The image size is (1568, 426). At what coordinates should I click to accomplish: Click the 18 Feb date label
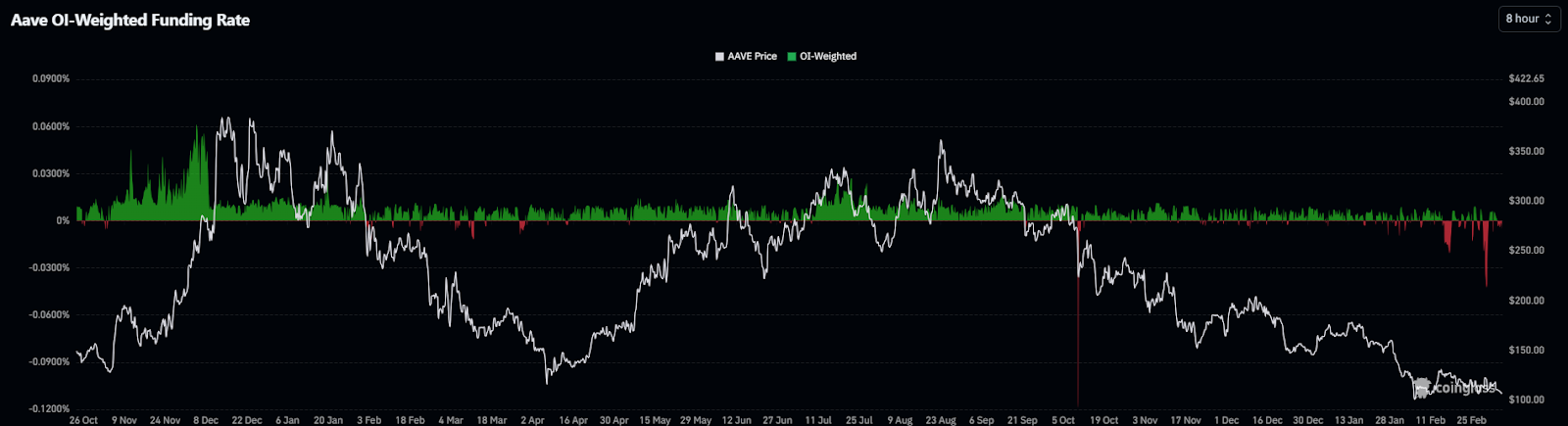pyautogui.click(x=410, y=420)
